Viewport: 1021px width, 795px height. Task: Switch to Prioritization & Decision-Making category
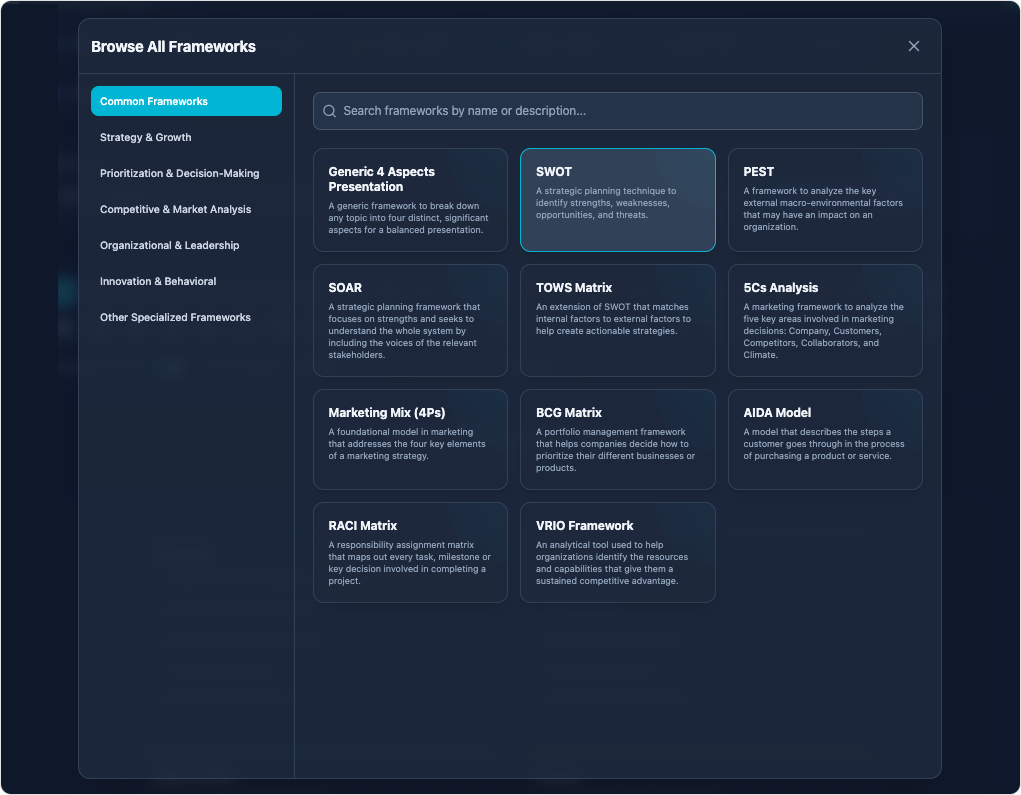pos(180,173)
